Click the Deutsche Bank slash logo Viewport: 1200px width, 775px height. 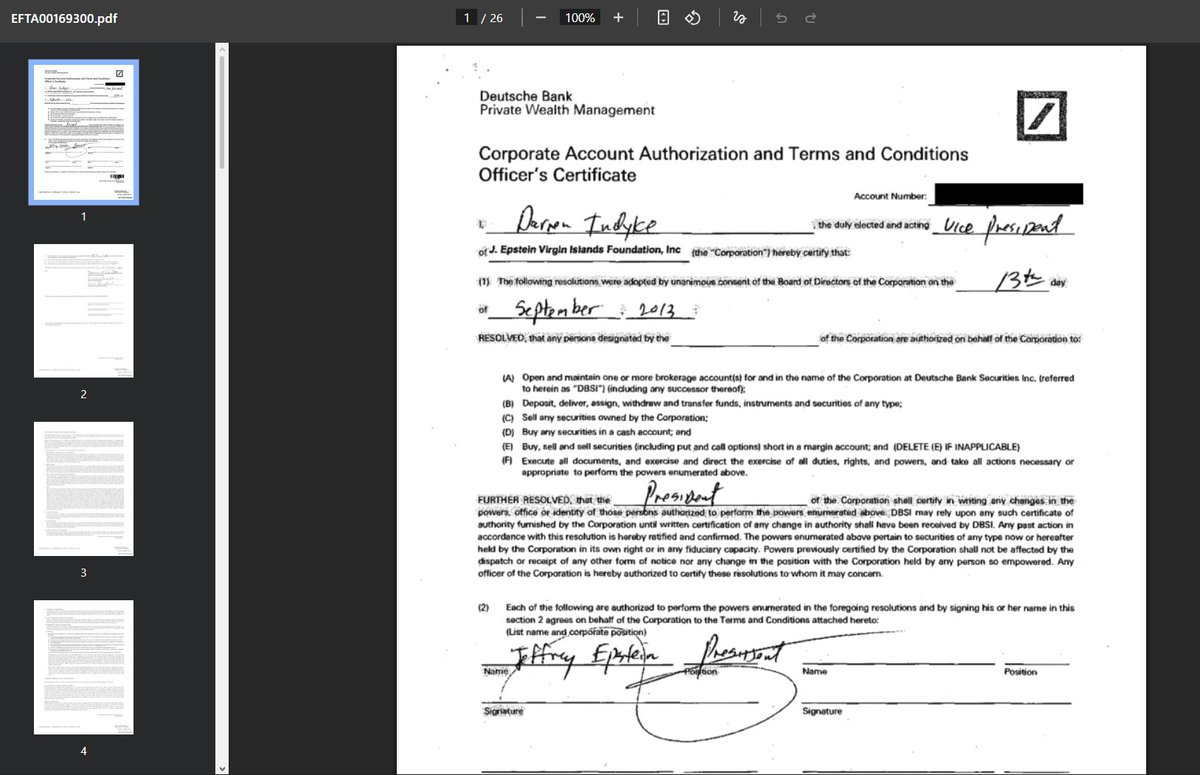(x=1040, y=114)
